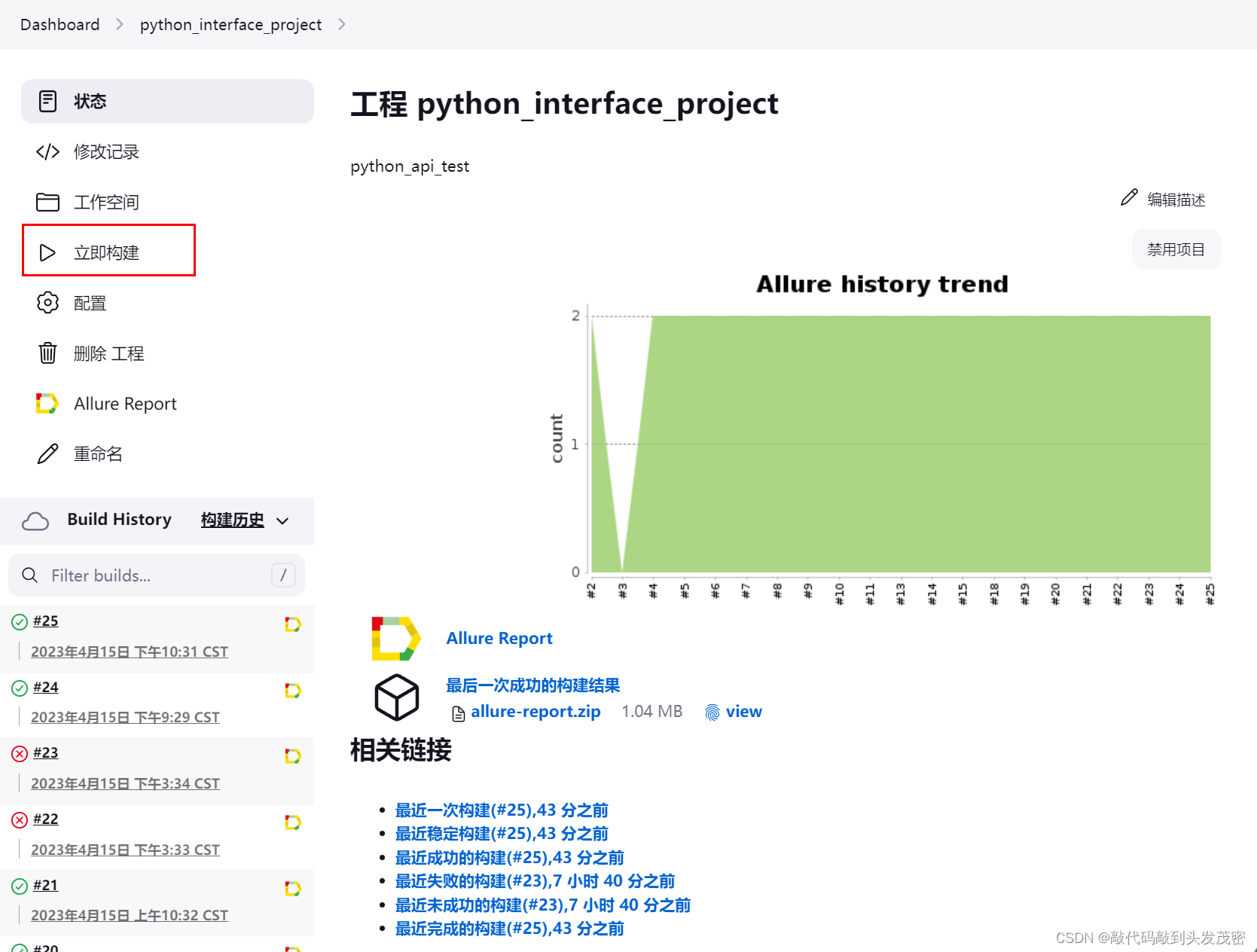Open Allure icon for build #21
Screen dimensions: 1257x952
click(x=293, y=889)
